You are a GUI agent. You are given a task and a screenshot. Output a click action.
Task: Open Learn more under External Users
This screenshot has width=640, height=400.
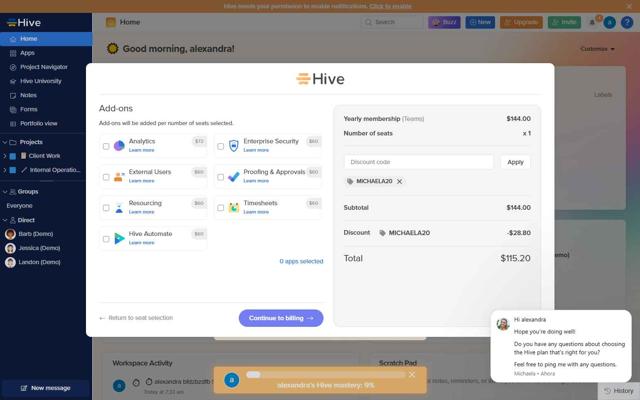click(x=141, y=181)
